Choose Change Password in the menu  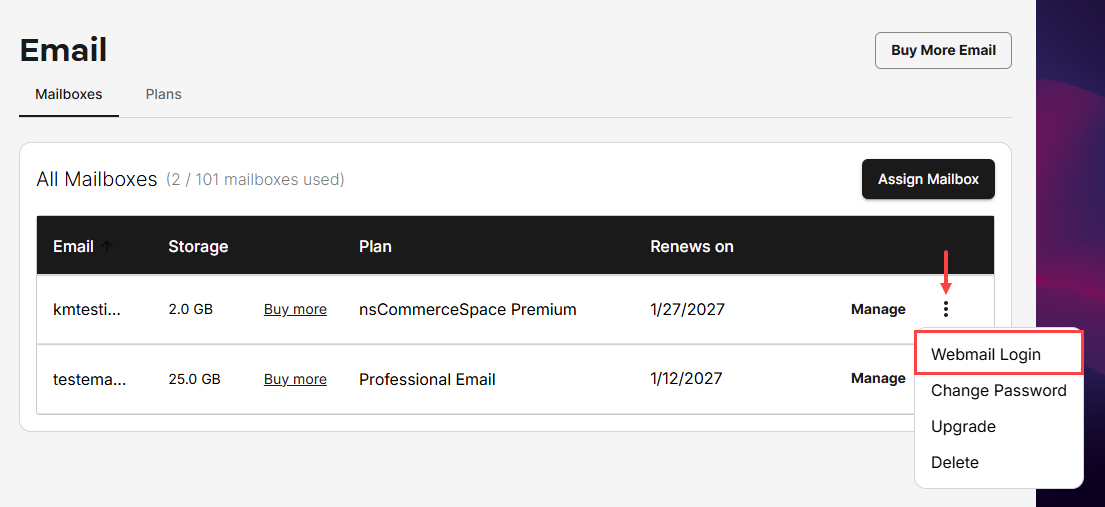click(998, 391)
